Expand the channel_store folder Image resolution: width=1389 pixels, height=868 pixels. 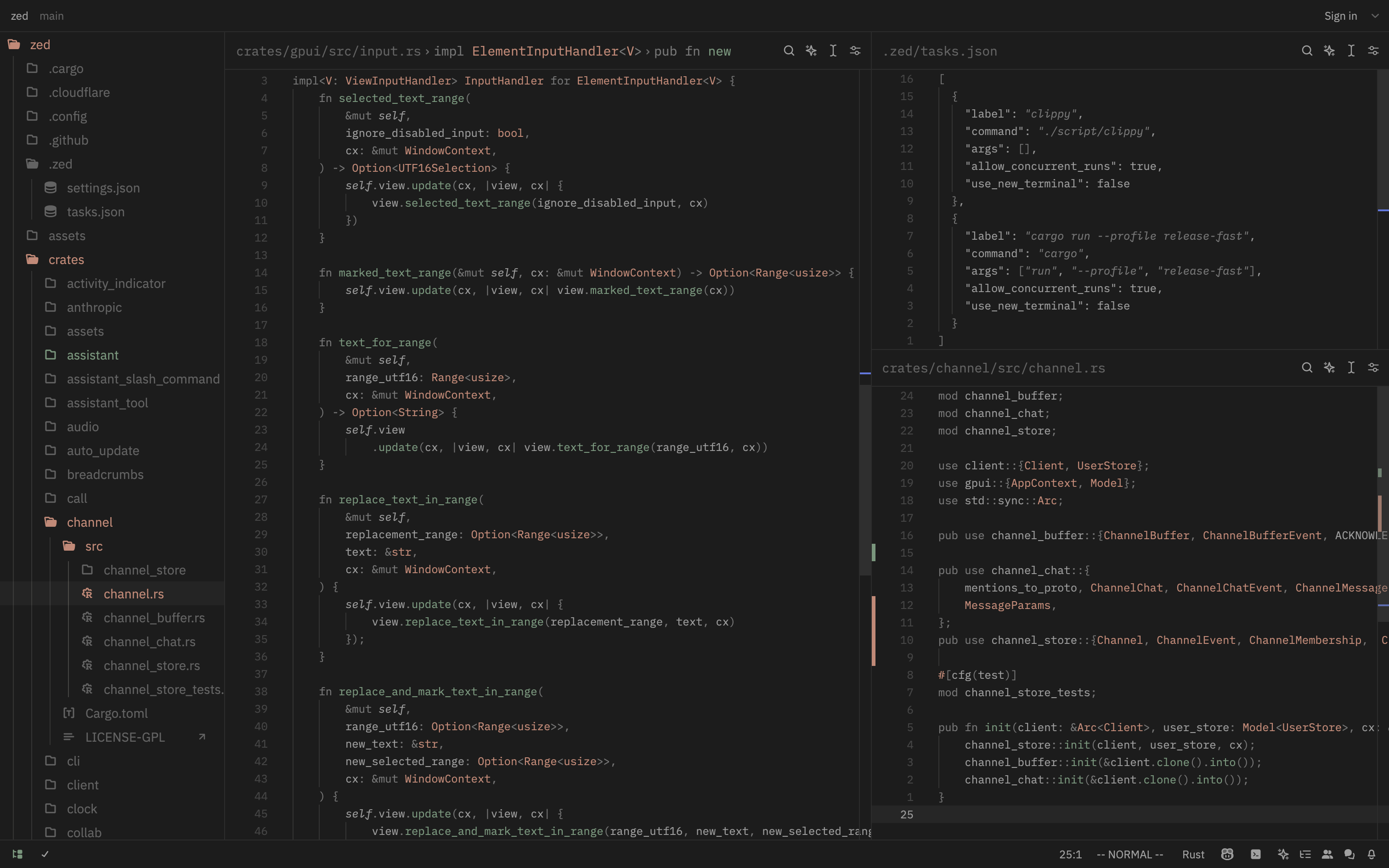[112, 570]
